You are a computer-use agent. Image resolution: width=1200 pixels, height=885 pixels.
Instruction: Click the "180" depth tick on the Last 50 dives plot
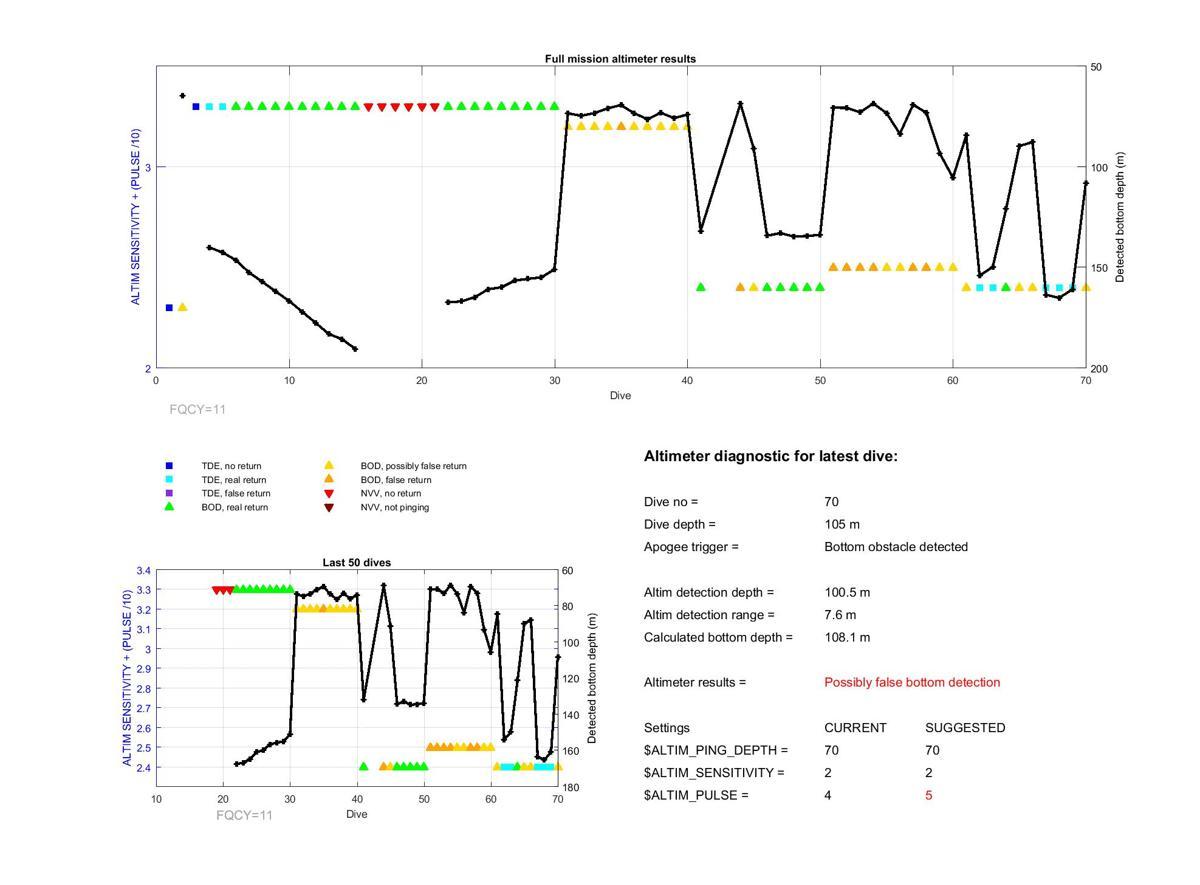pyautogui.click(x=570, y=788)
